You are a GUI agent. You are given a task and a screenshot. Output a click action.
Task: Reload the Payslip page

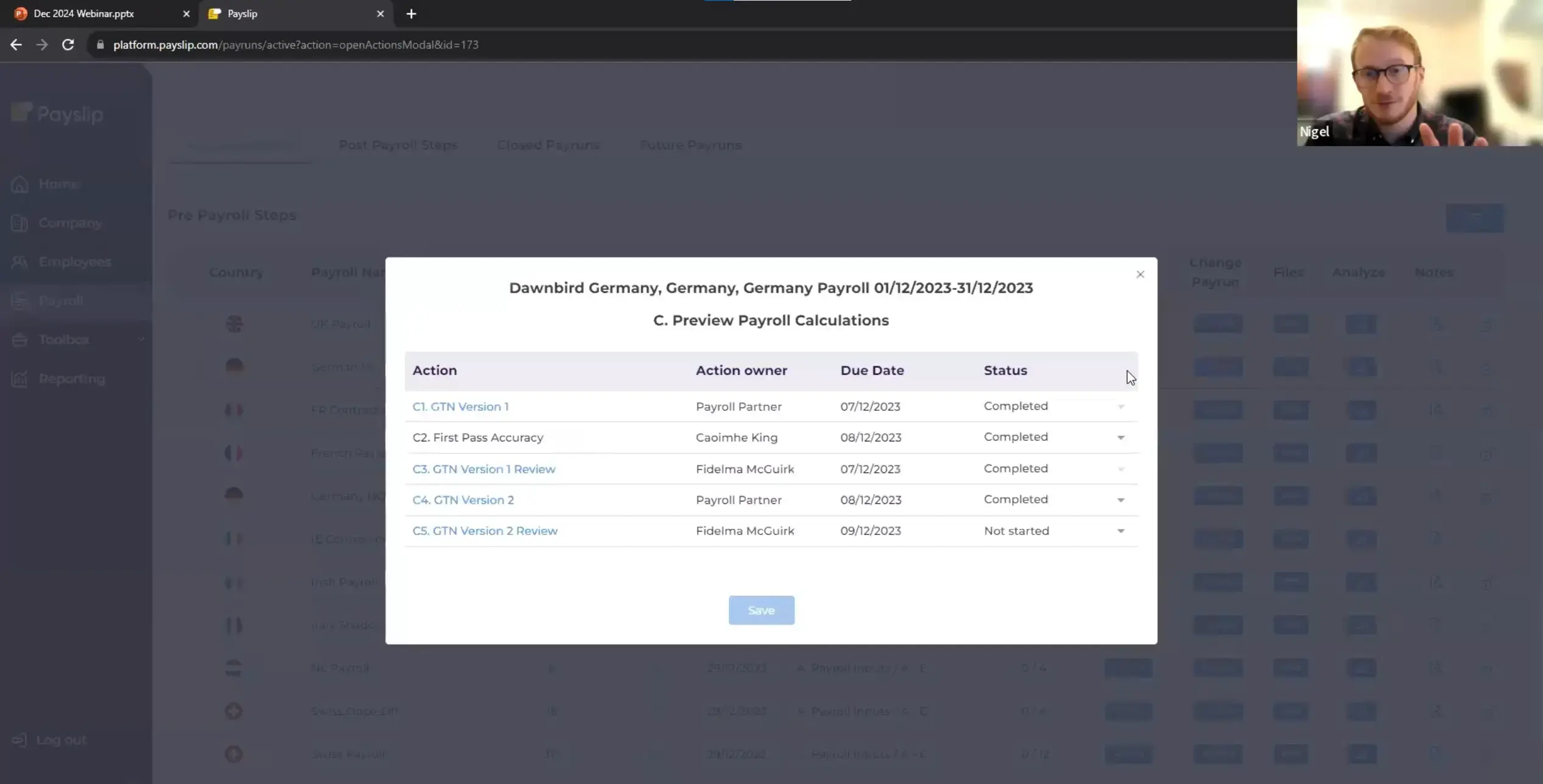68,44
